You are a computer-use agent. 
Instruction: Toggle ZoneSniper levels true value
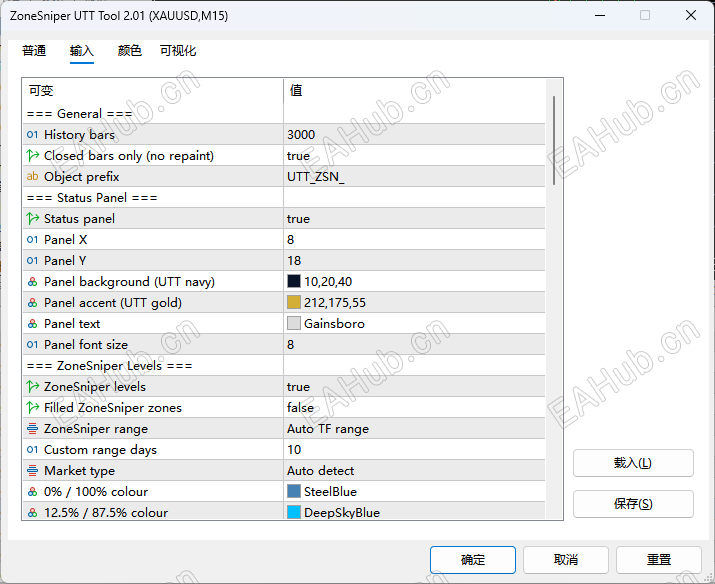point(414,386)
